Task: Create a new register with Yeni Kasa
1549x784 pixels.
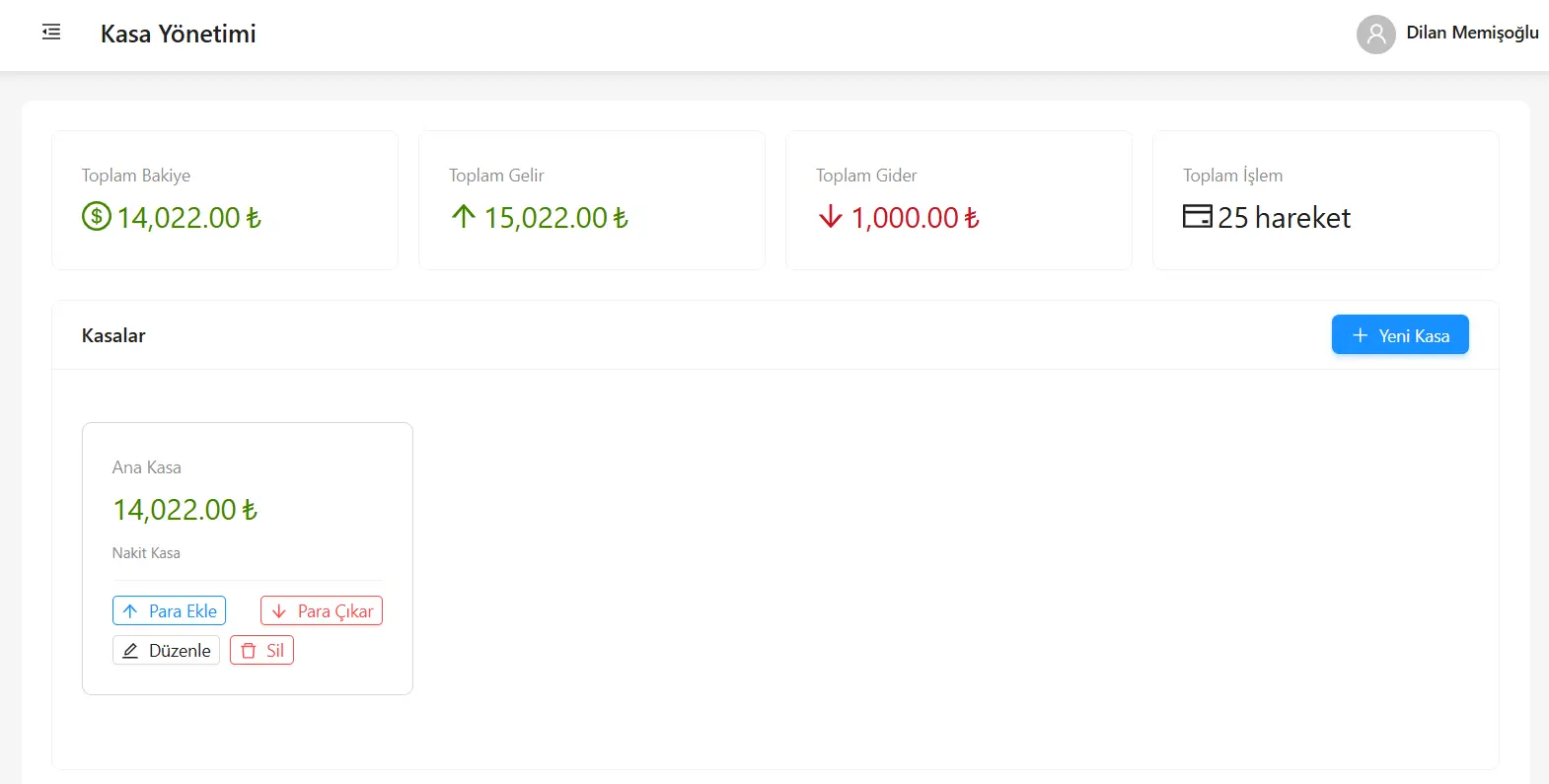Action: (1400, 334)
